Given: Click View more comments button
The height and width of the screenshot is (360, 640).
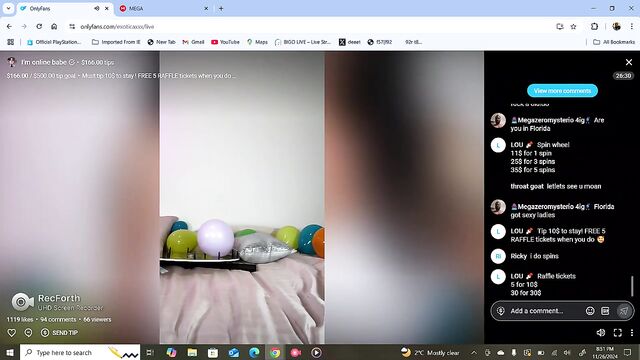Looking at the screenshot, I should click(562, 91).
